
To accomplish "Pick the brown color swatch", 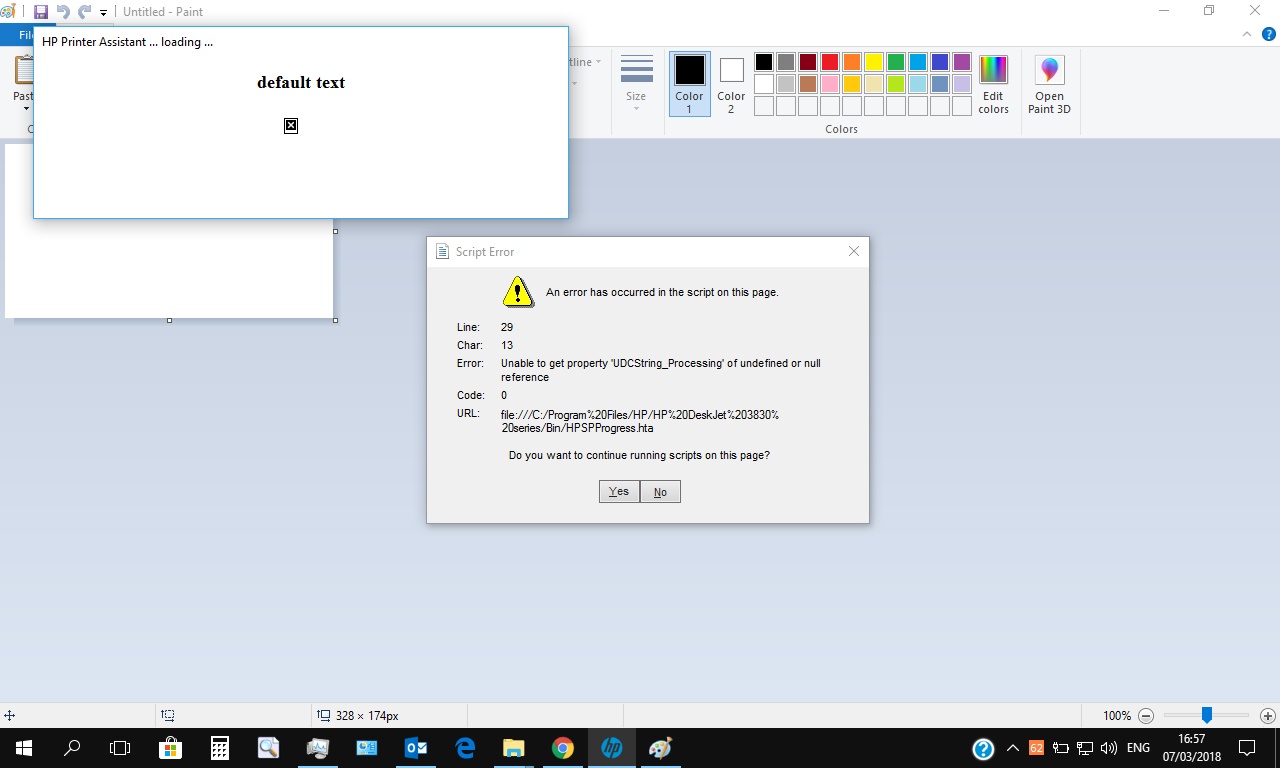I will click(x=808, y=84).
